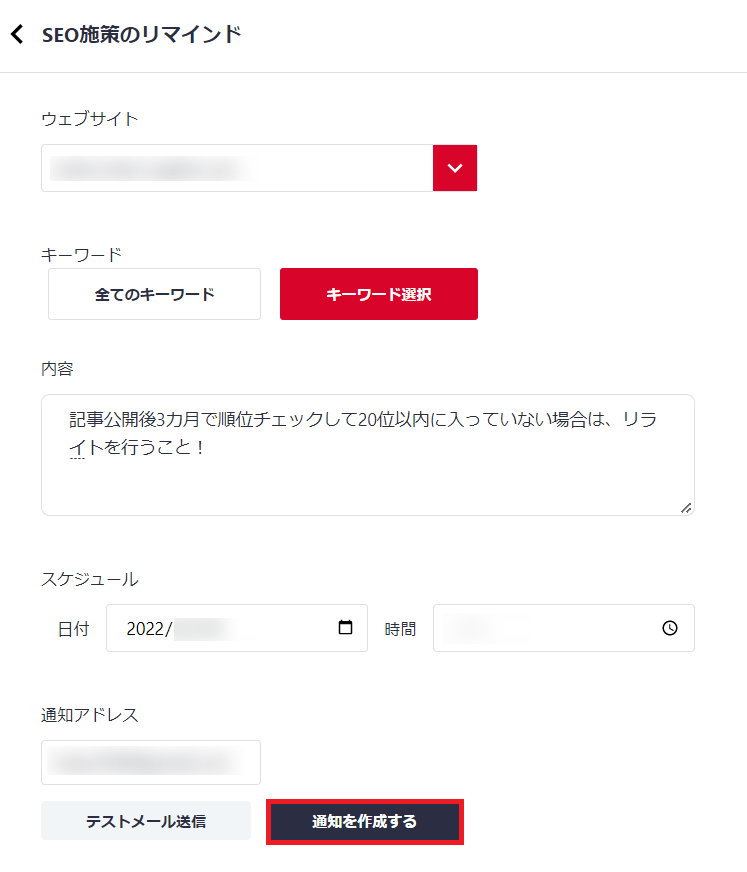Image resolution: width=747 pixels, height=872 pixels.
Task: Click the スケジュール section label
Action: 90,579
